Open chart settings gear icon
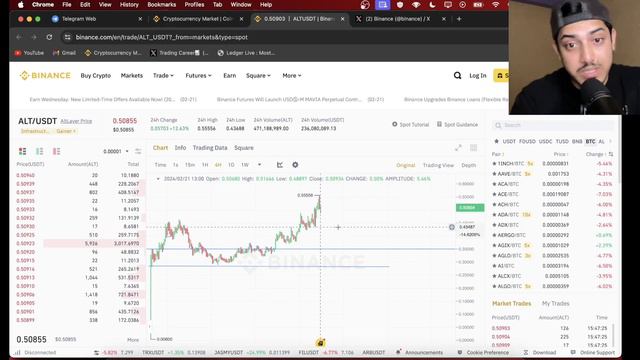 pyautogui.click(x=295, y=165)
